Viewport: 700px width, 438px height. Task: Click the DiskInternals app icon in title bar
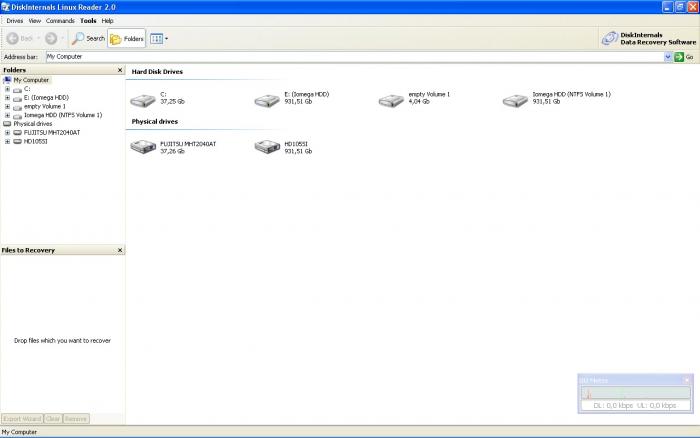click(x=5, y=7)
